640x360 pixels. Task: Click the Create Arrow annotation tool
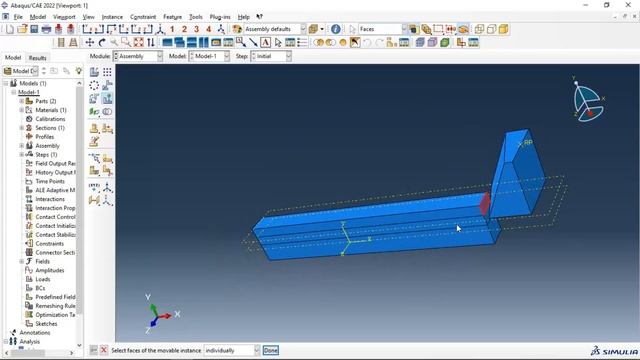point(253,42)
